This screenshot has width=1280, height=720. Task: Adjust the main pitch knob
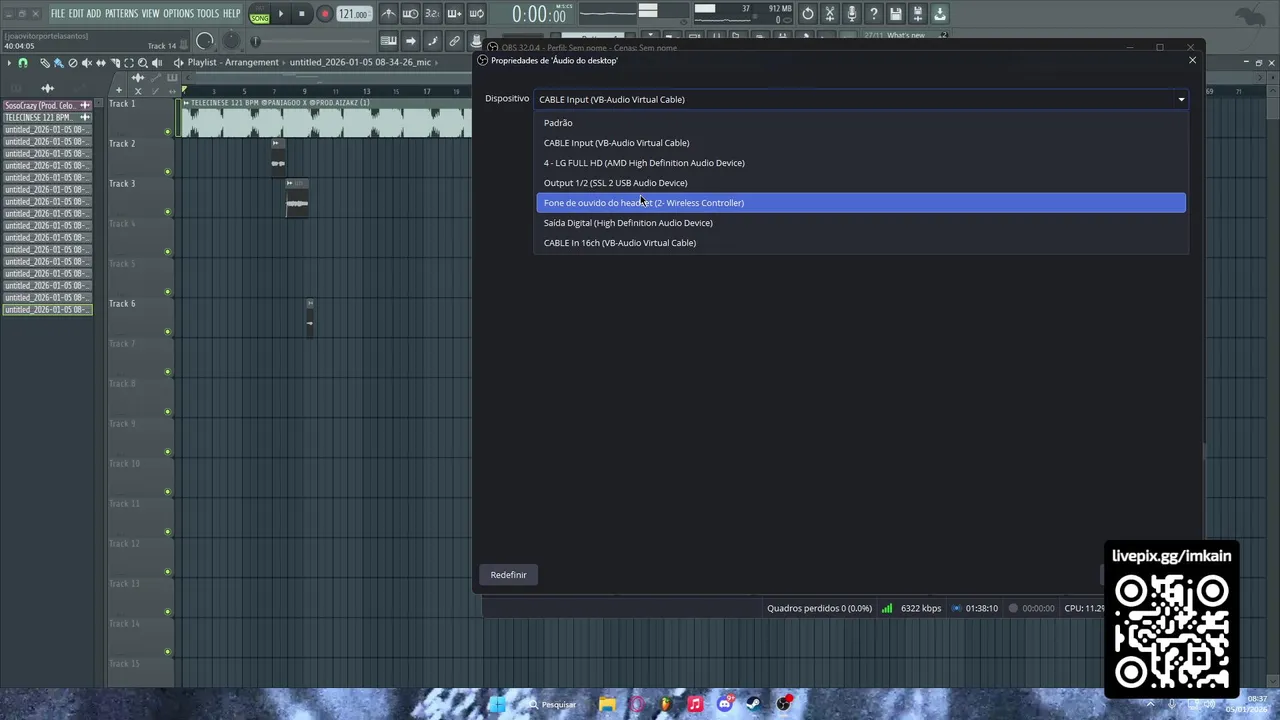231,41
